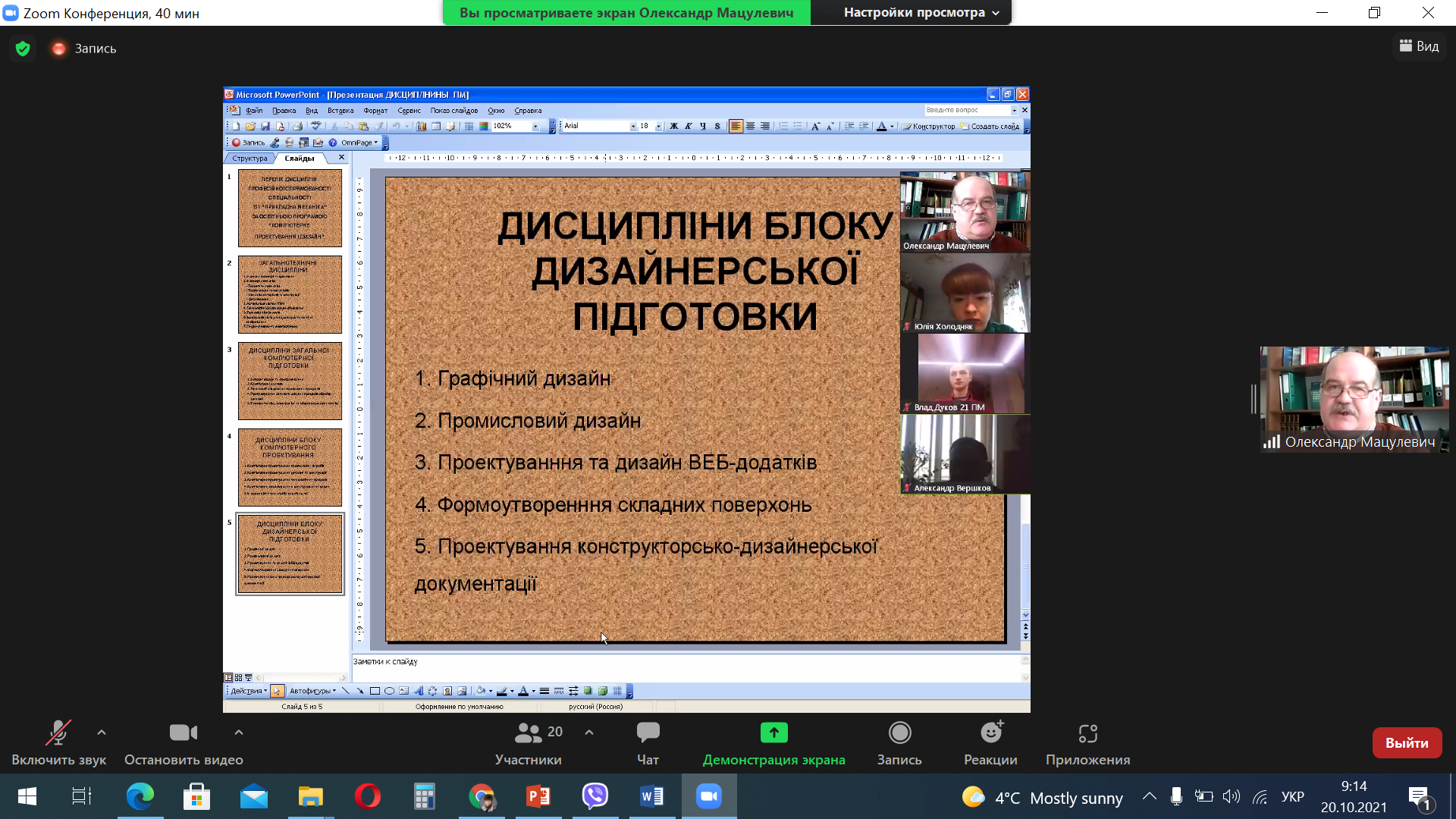Open the notification center in system tray

pyautogui.click(x=1420, y=797)
